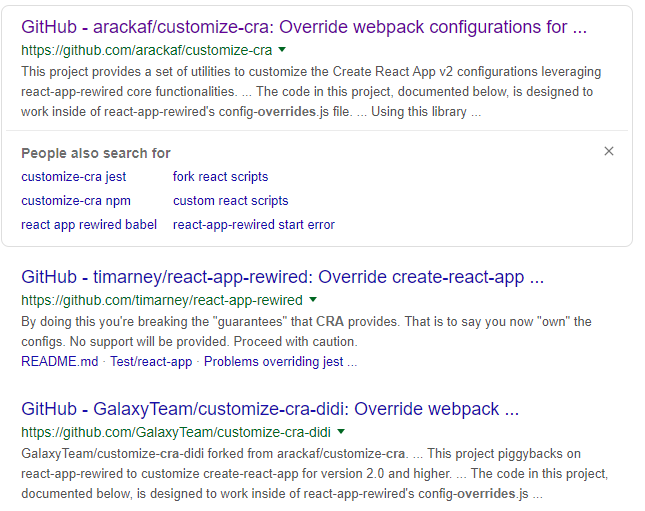This screenshot has width=645, height=511.
Task: Click the https://github.com/timarney/react-app-rewired green URL
Action: point(162,300)
